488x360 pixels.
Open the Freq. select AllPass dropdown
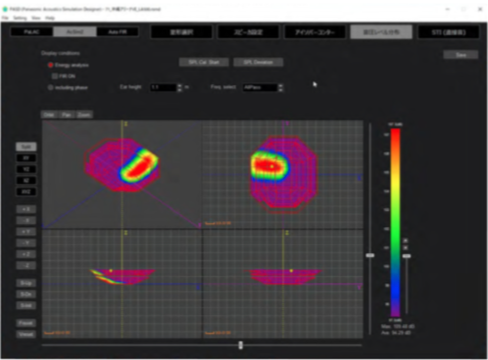click(x=263, y=88)
